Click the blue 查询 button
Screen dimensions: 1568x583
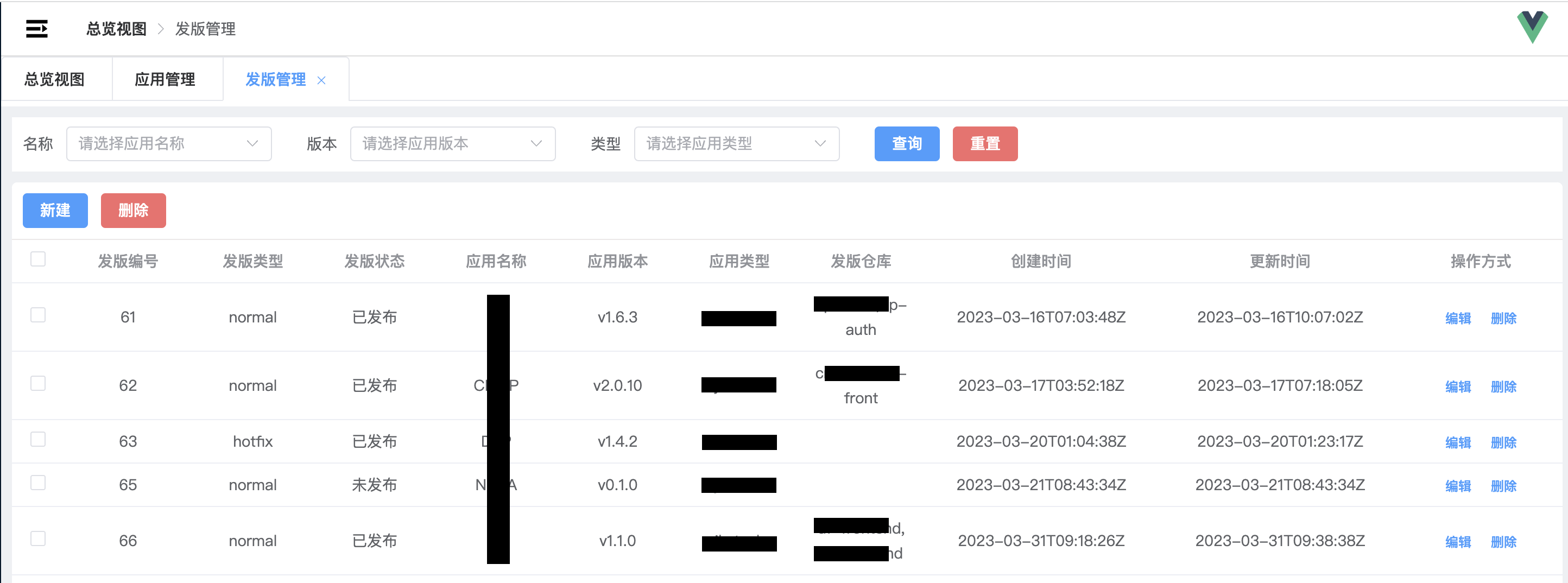pyautogui.click(x=906, y=144)
